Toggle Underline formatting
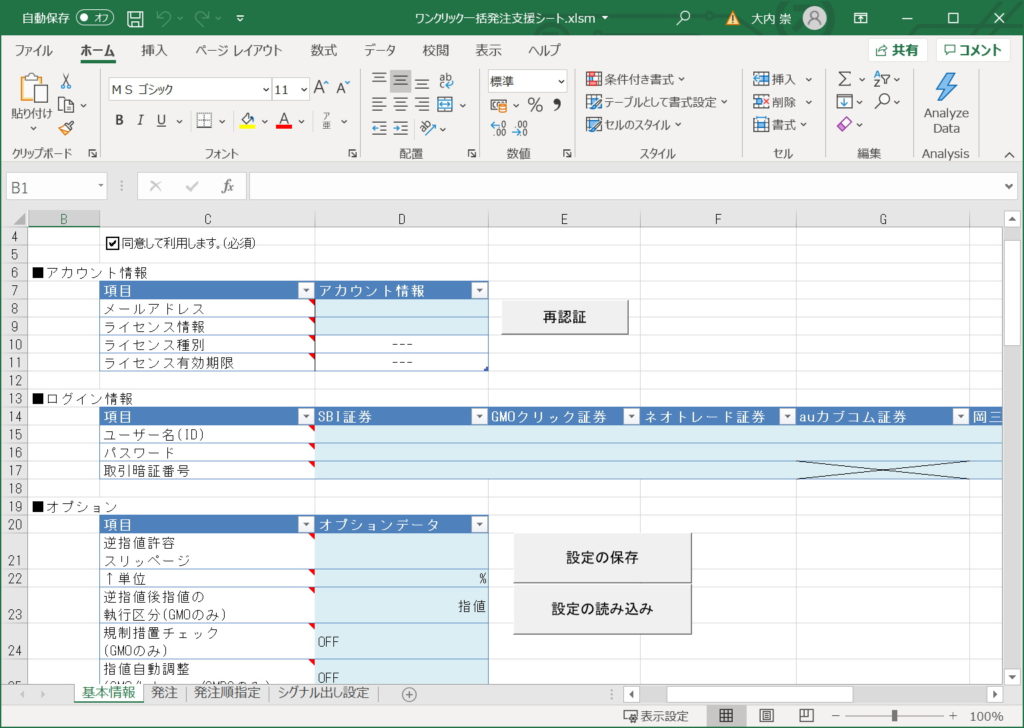Image resolution: width=1024 pixels, height=728 pixels. click(x=161, y=120)
